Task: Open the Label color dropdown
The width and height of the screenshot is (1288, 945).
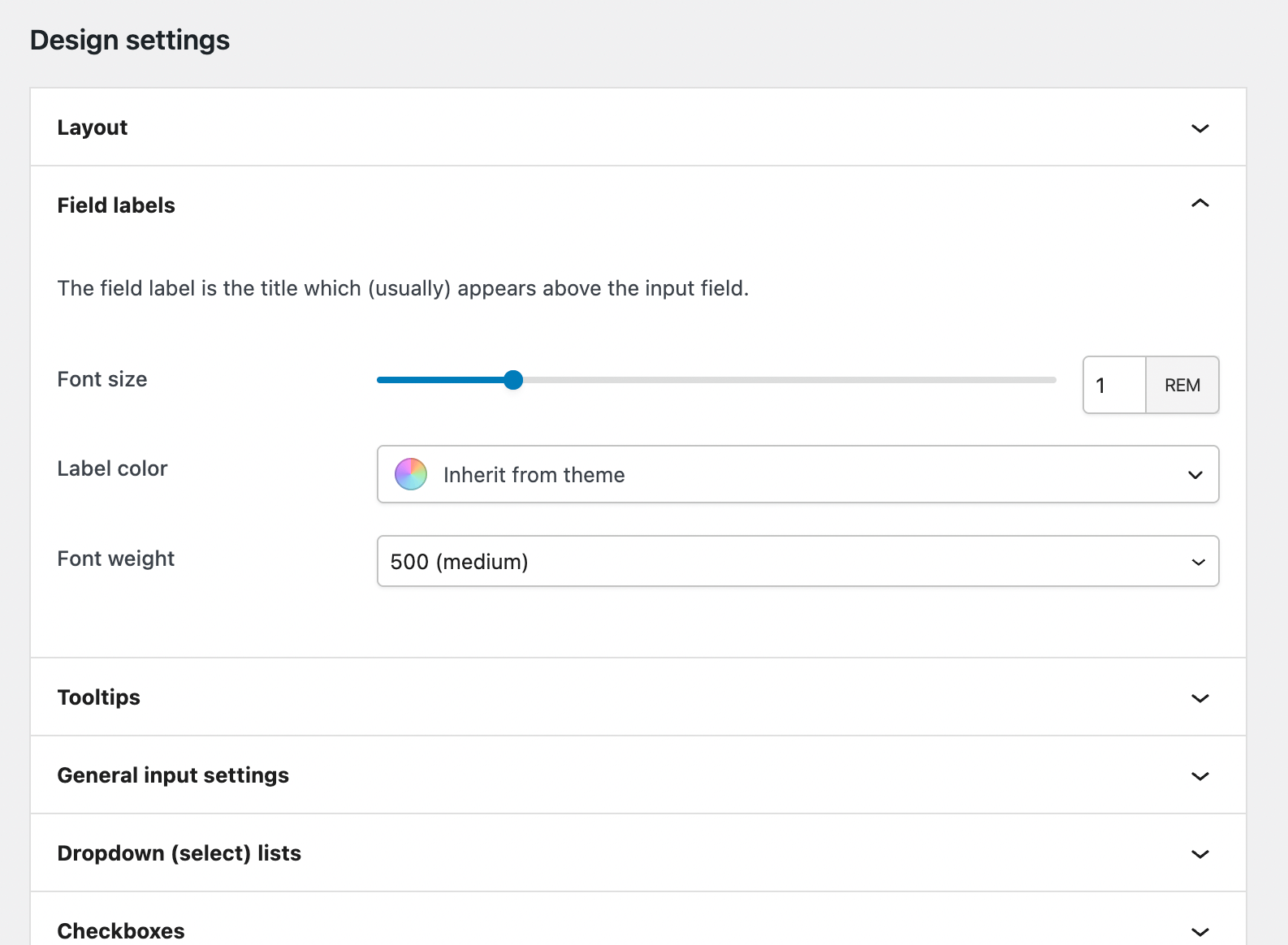Action: (x=797, y=474)
